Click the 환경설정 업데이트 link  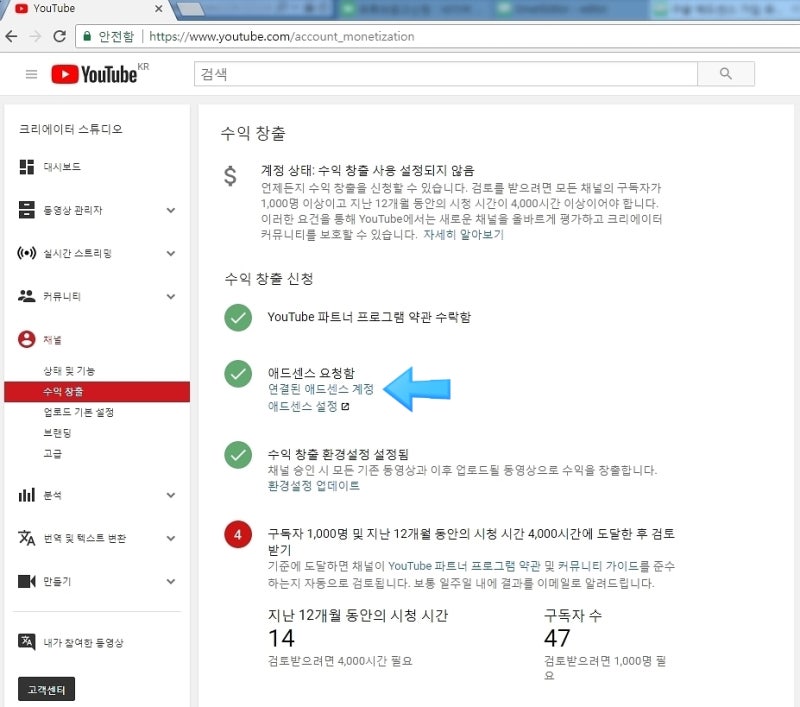(x=314, y=486)
